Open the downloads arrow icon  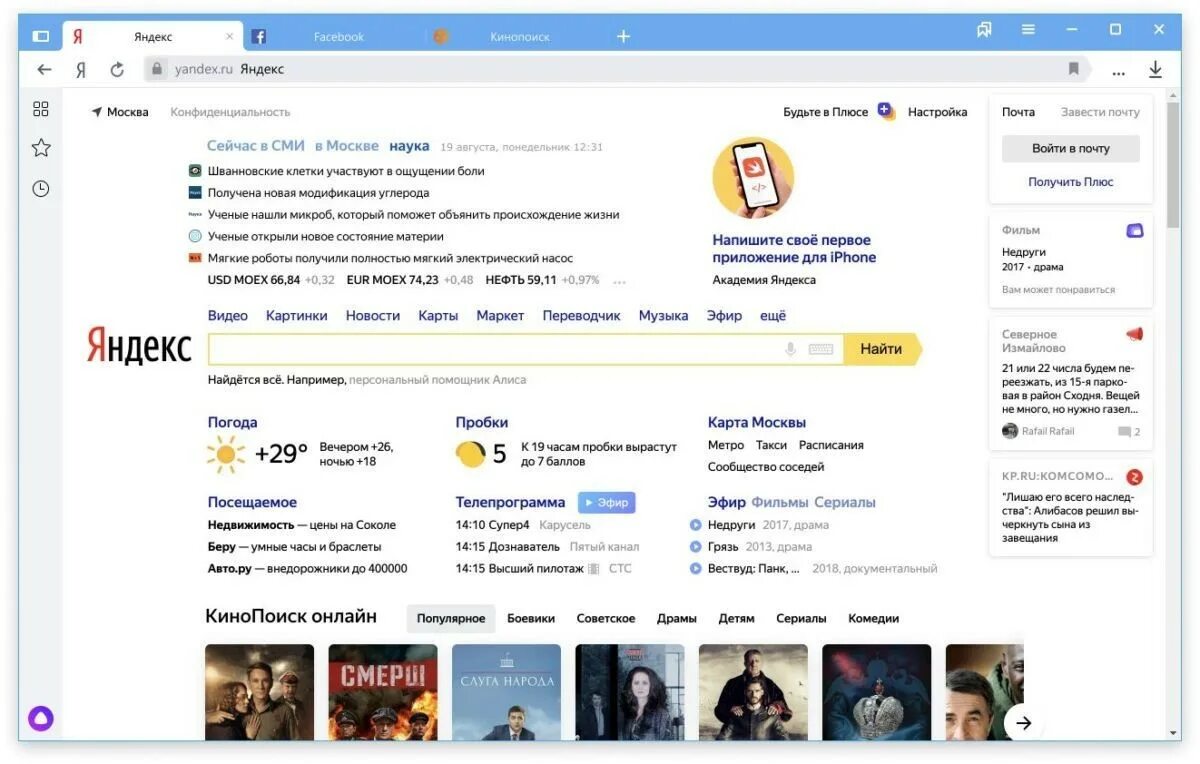point(1155,69)
